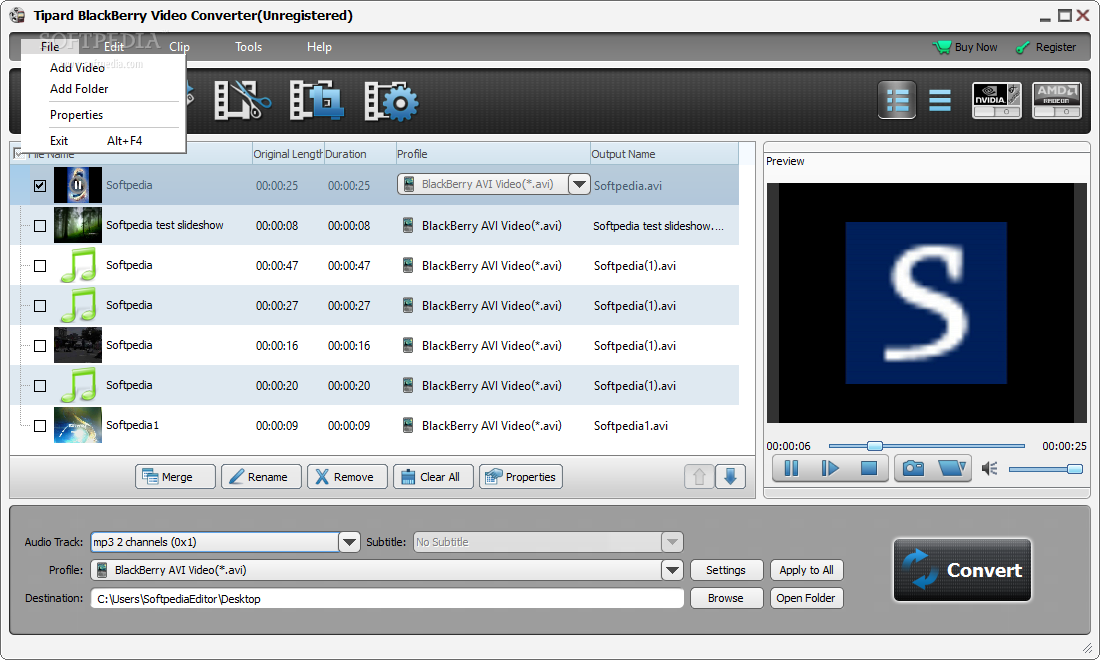Check the Softpedia1 row checkbox
Viewport: 1100px width, 660px height.
pyautogui.click(x=40, y=426)
